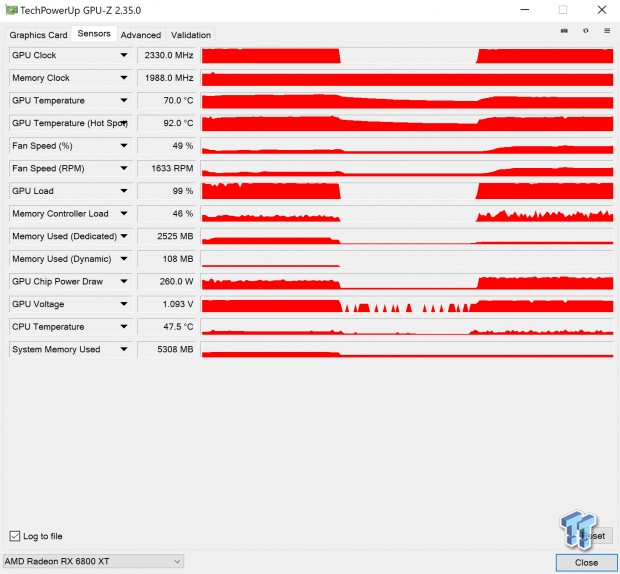Open the System Memory Used dropdown
The image size is (620, 574).
[x=124, y=349]
